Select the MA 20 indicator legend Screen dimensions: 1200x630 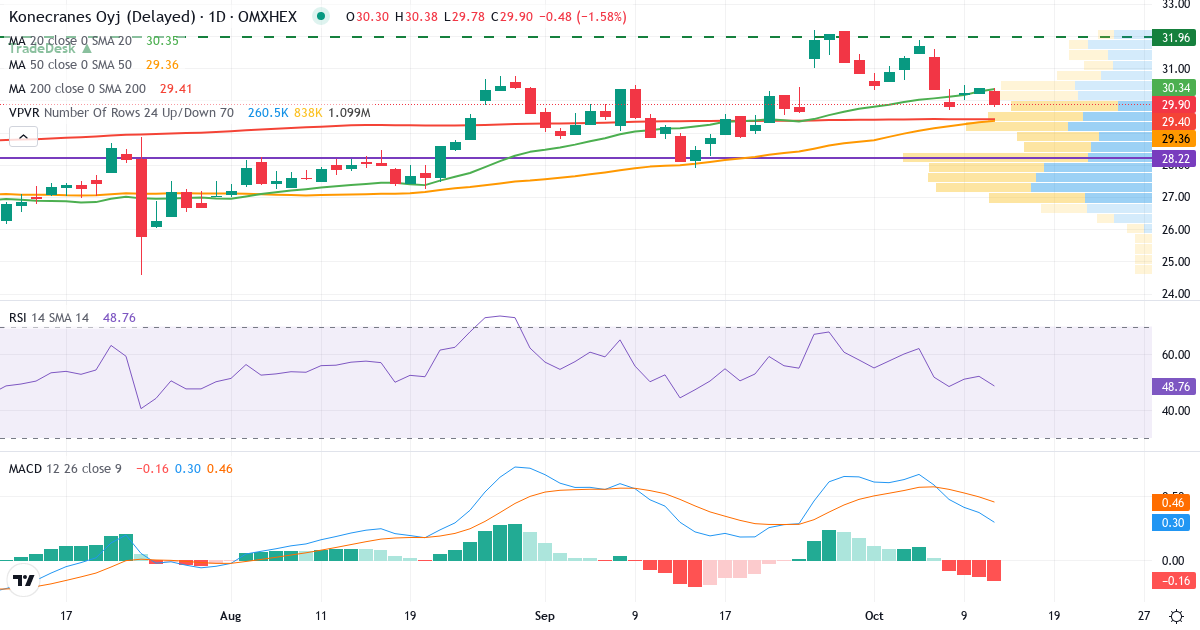coord(70,41)
